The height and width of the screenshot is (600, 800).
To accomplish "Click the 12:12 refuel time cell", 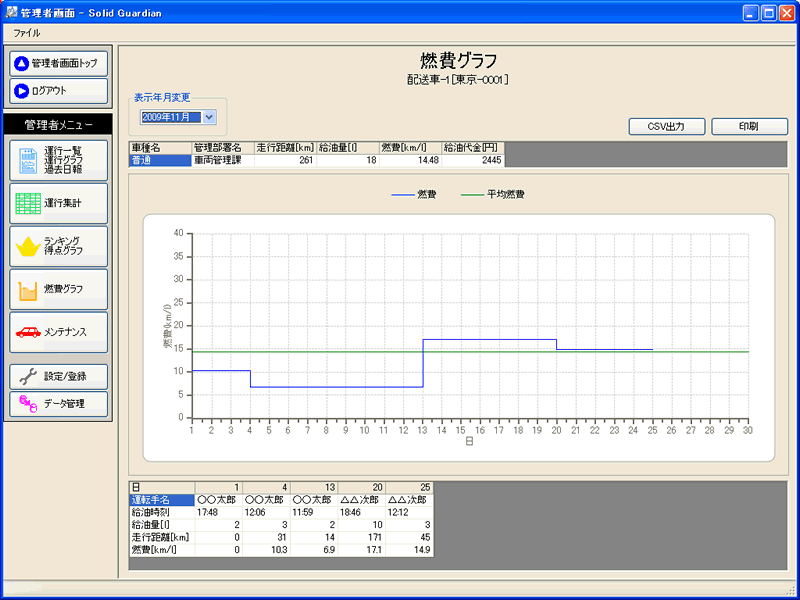I will click(410, 512).
